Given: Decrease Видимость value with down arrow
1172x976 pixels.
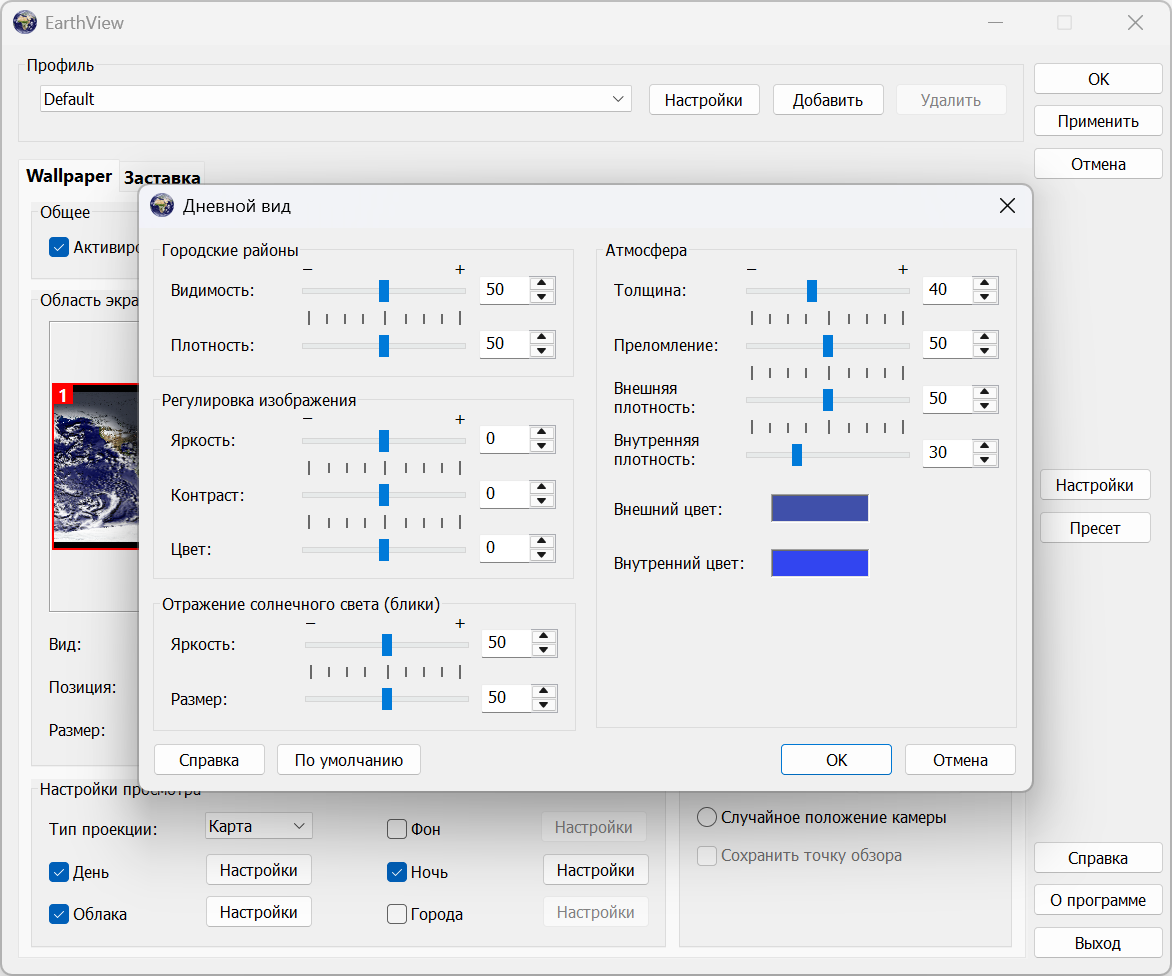Looking at the screenshot, I should 542,297.
